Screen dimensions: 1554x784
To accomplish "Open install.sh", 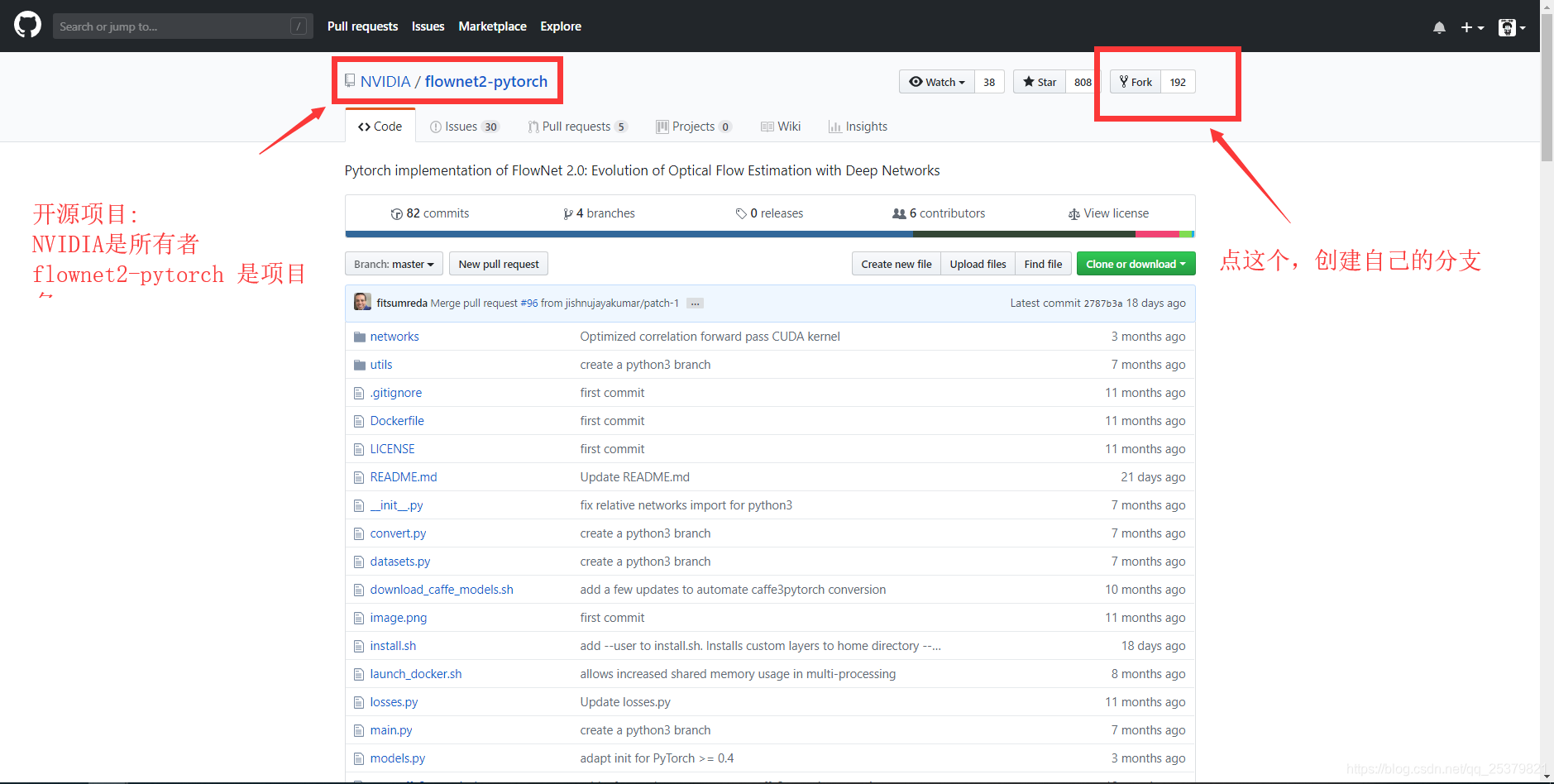I will (x=393, y=646).
